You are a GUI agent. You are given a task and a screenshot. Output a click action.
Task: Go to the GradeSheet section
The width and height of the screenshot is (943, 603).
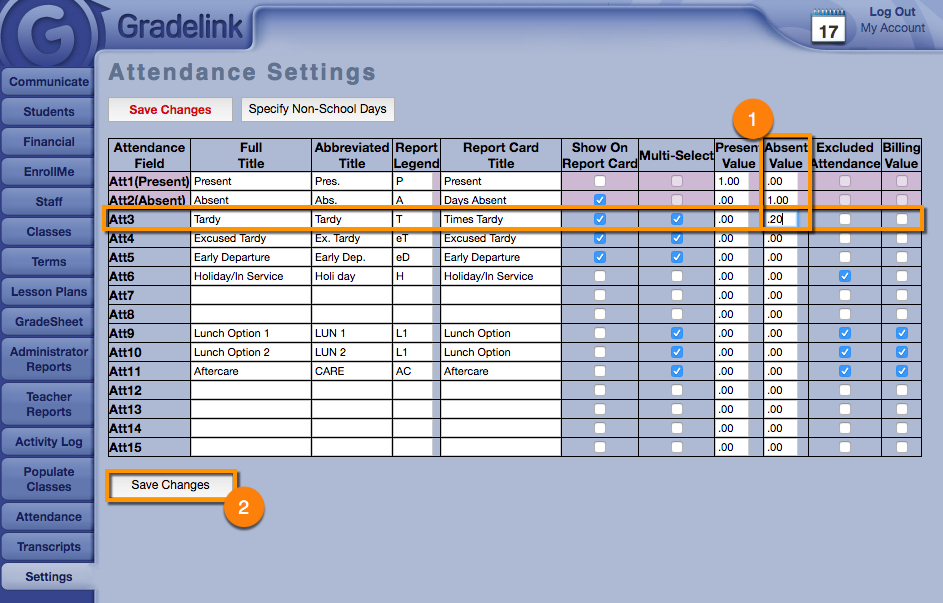[x=49, y=322]
